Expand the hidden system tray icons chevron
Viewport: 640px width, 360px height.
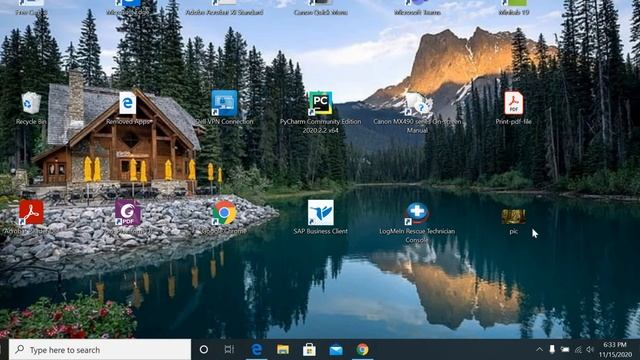click(539, 349)
